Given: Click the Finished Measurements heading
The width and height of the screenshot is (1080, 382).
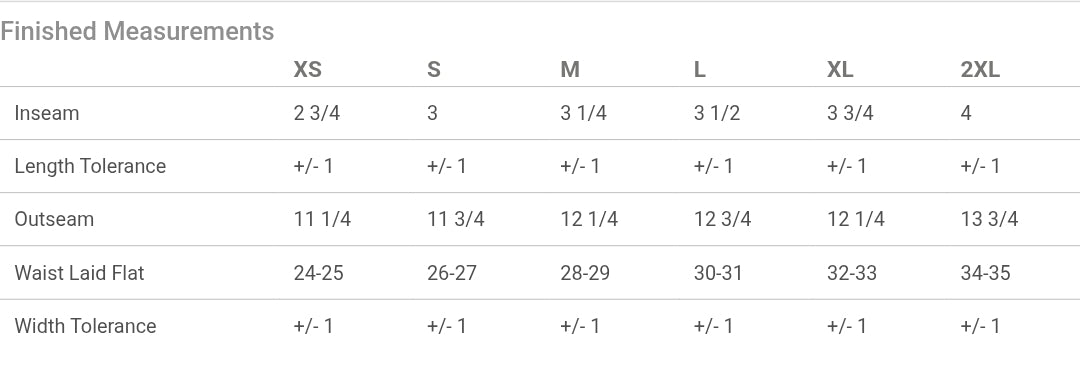Looking at the screenshot, I should pyautogui.click(x=137, y=31).
